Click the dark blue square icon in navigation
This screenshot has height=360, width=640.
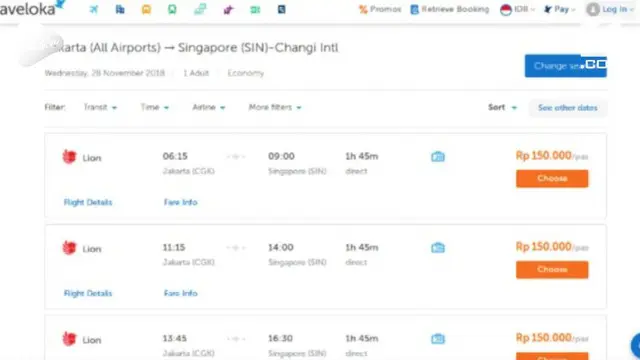pyautogui.click(x=282, y=9)
